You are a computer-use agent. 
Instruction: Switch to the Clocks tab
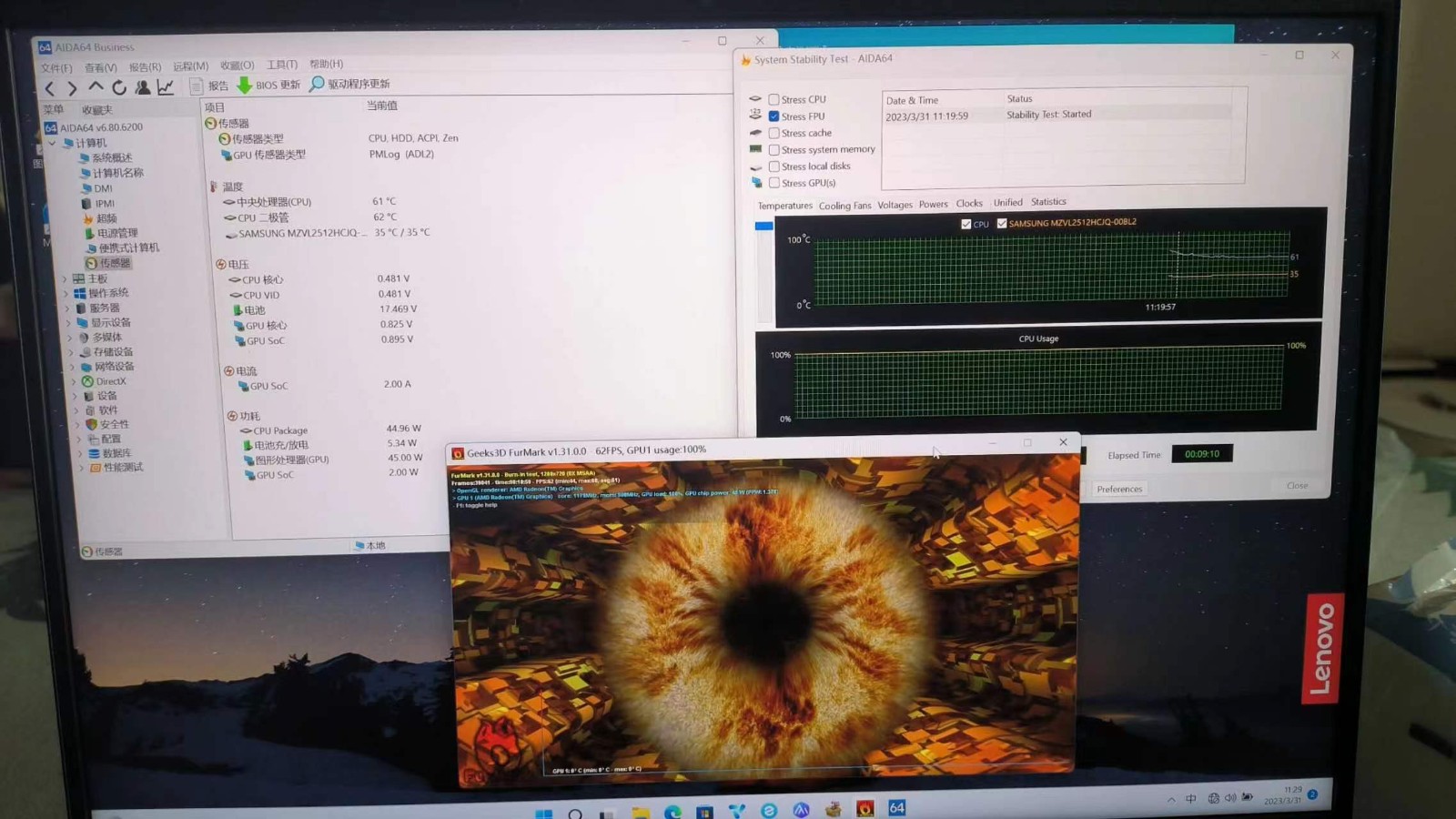pyautogui.click(x=969, y=203)
